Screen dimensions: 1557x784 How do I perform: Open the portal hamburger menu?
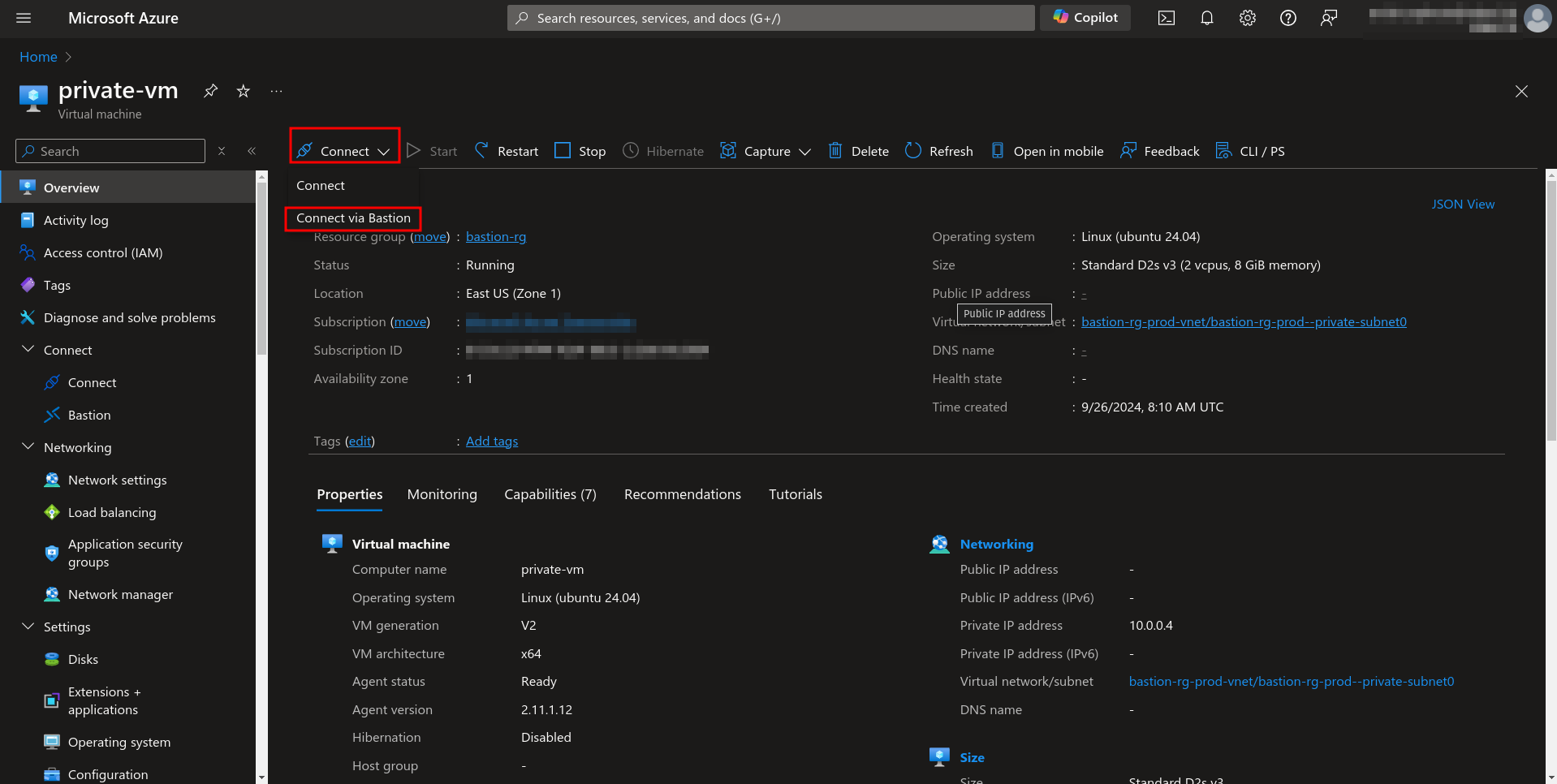(x=23, y=17)
